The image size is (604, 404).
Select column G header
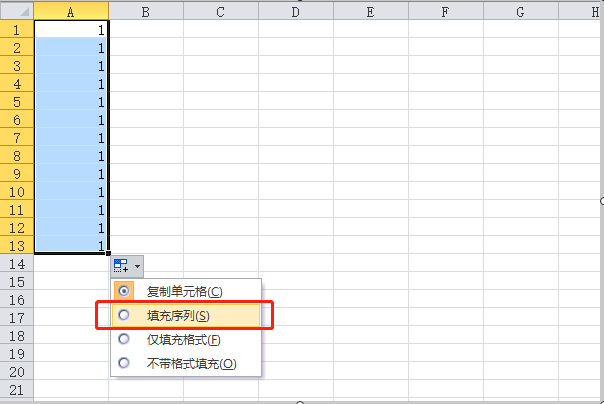click(520, 12)
